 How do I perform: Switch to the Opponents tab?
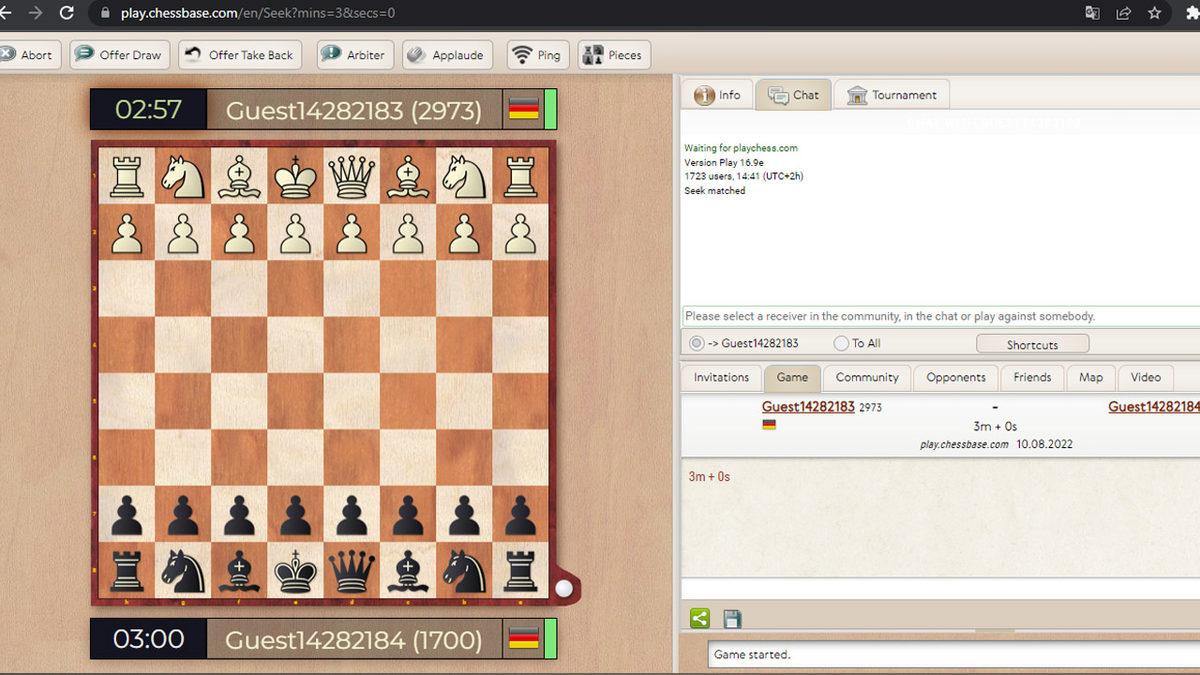(955, 377)
